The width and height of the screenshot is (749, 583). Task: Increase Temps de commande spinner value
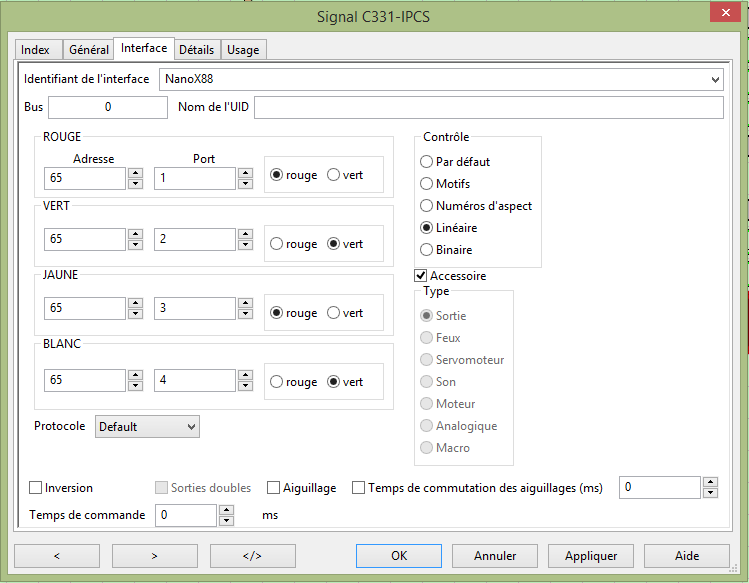(x=226, y=510)
